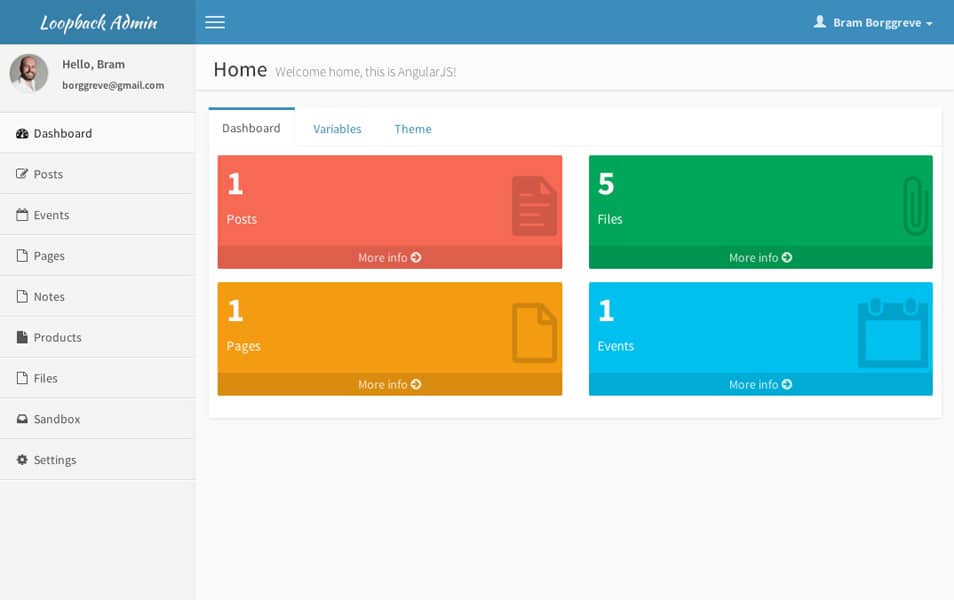The height and width of the screenshot is (600, 954).
Task: Click the Settings gear icon
Action: [22, 459]
